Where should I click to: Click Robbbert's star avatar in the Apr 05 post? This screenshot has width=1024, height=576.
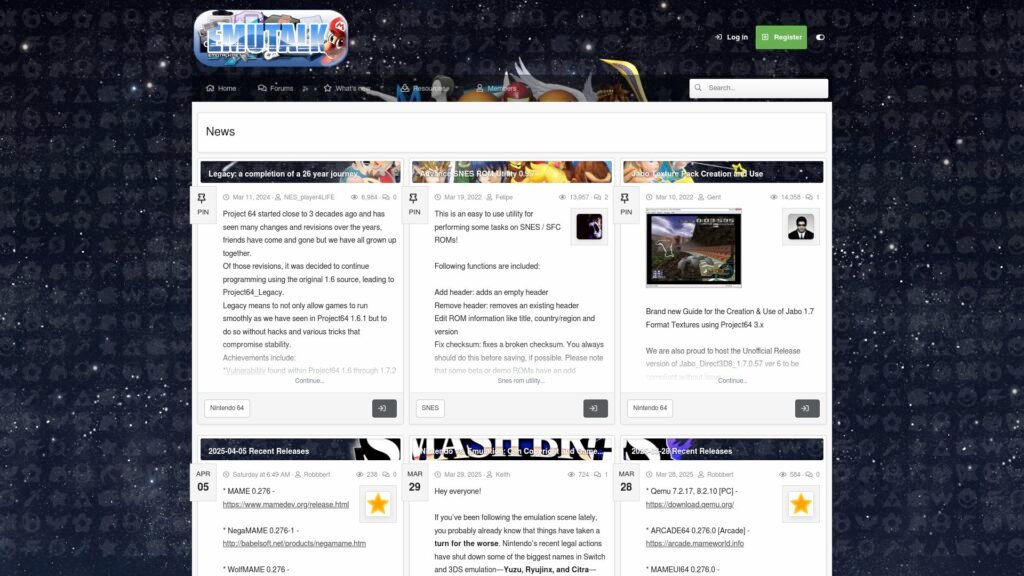377,504
